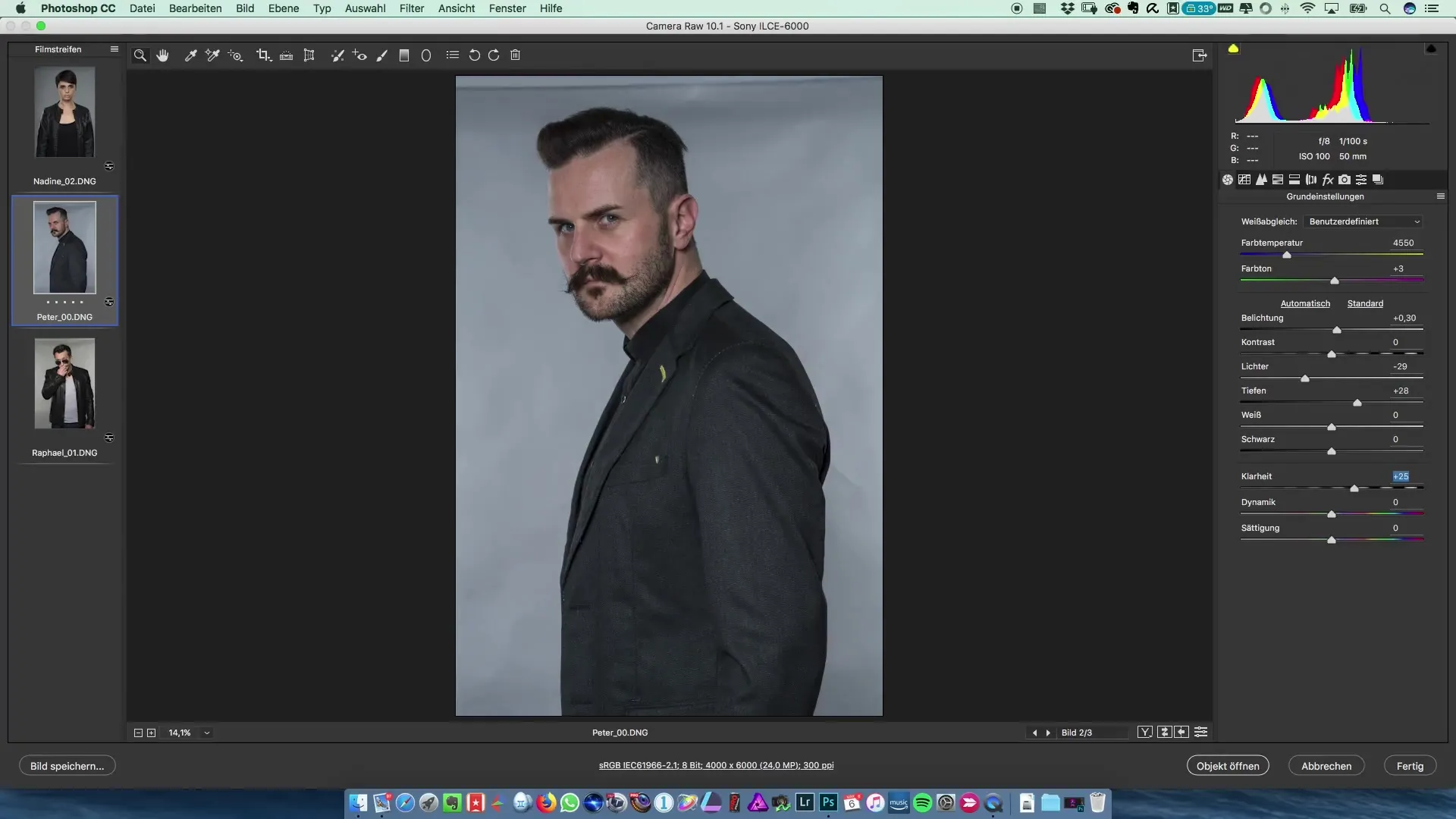Click the Bild speichern button
Screen dimensions: 1456x819
pyautogui.click(x=67, y=766)
